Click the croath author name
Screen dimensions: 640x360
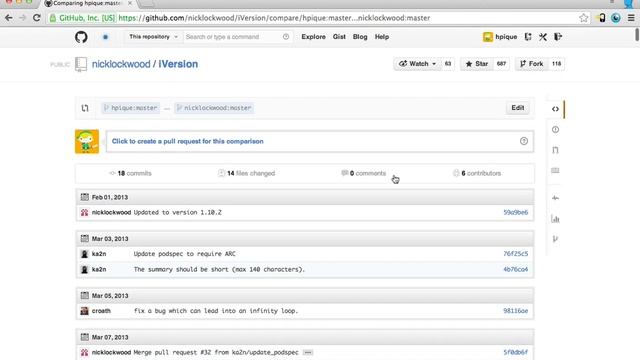click(101, 311)
